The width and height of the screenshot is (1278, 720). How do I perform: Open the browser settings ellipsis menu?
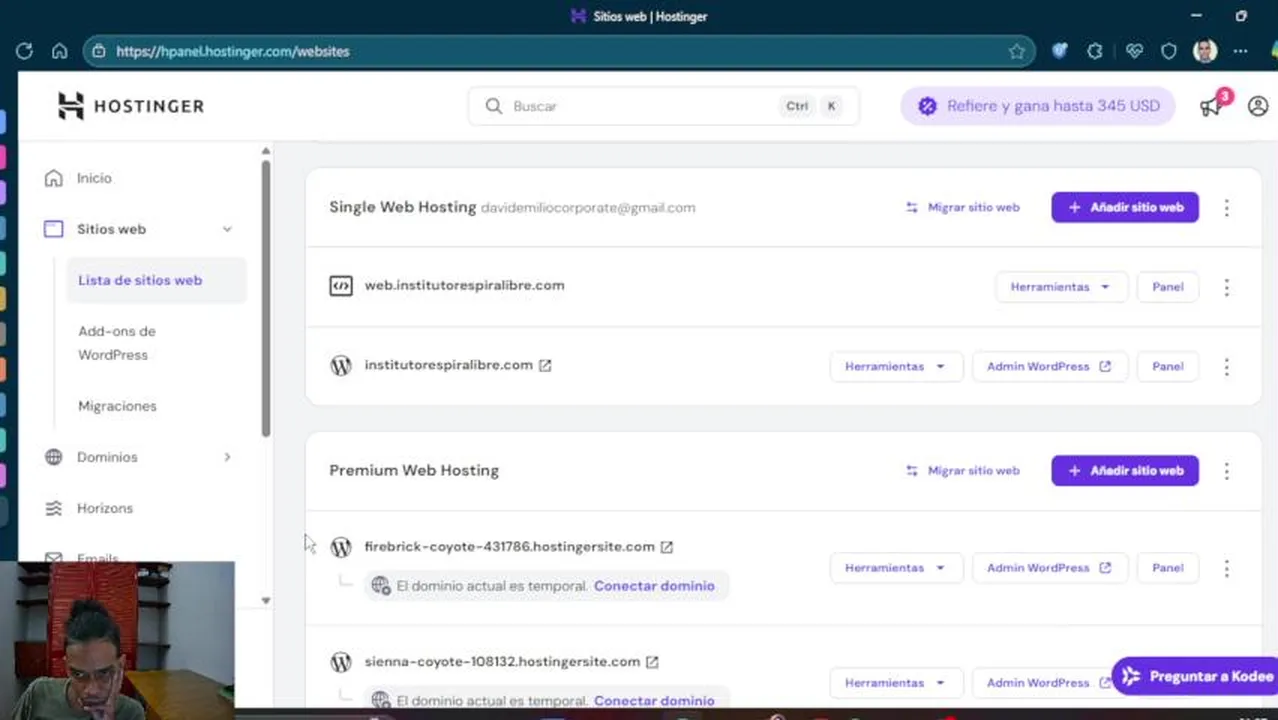pyautogui.click(x=1241, y=51)
